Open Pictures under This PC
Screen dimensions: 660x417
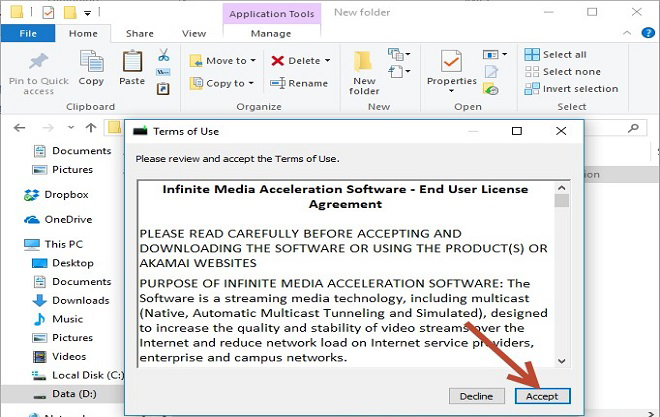click(62, 337)
